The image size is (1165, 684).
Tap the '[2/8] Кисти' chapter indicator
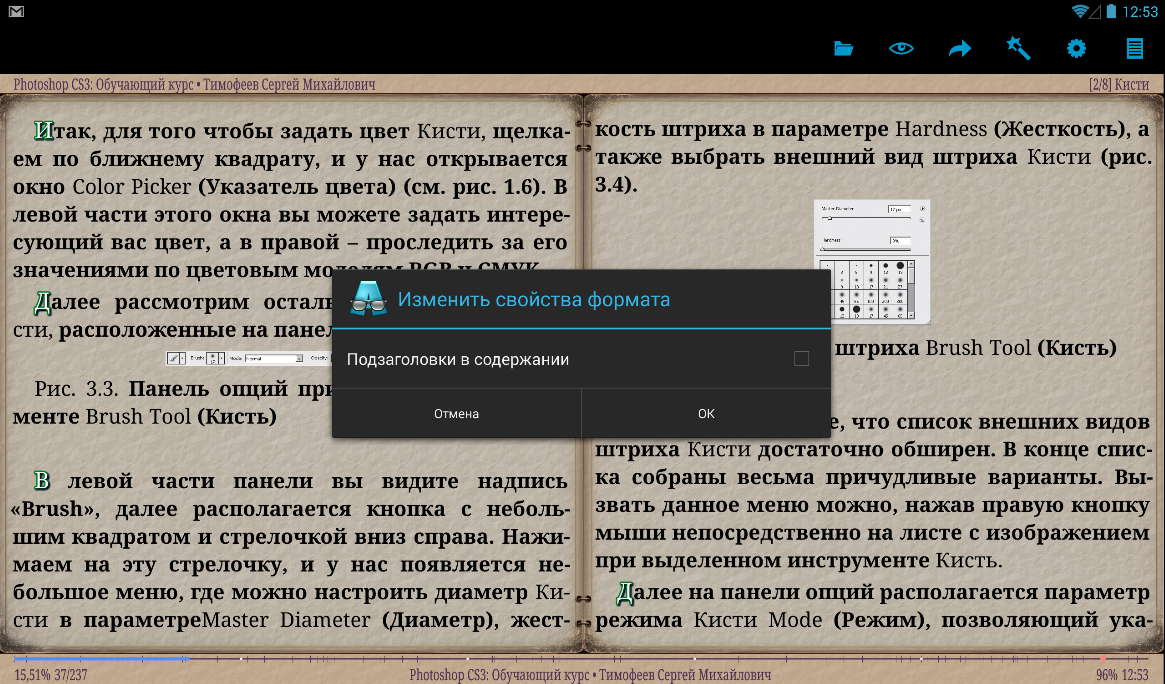pyautogui.click(x=1119, y=85)
